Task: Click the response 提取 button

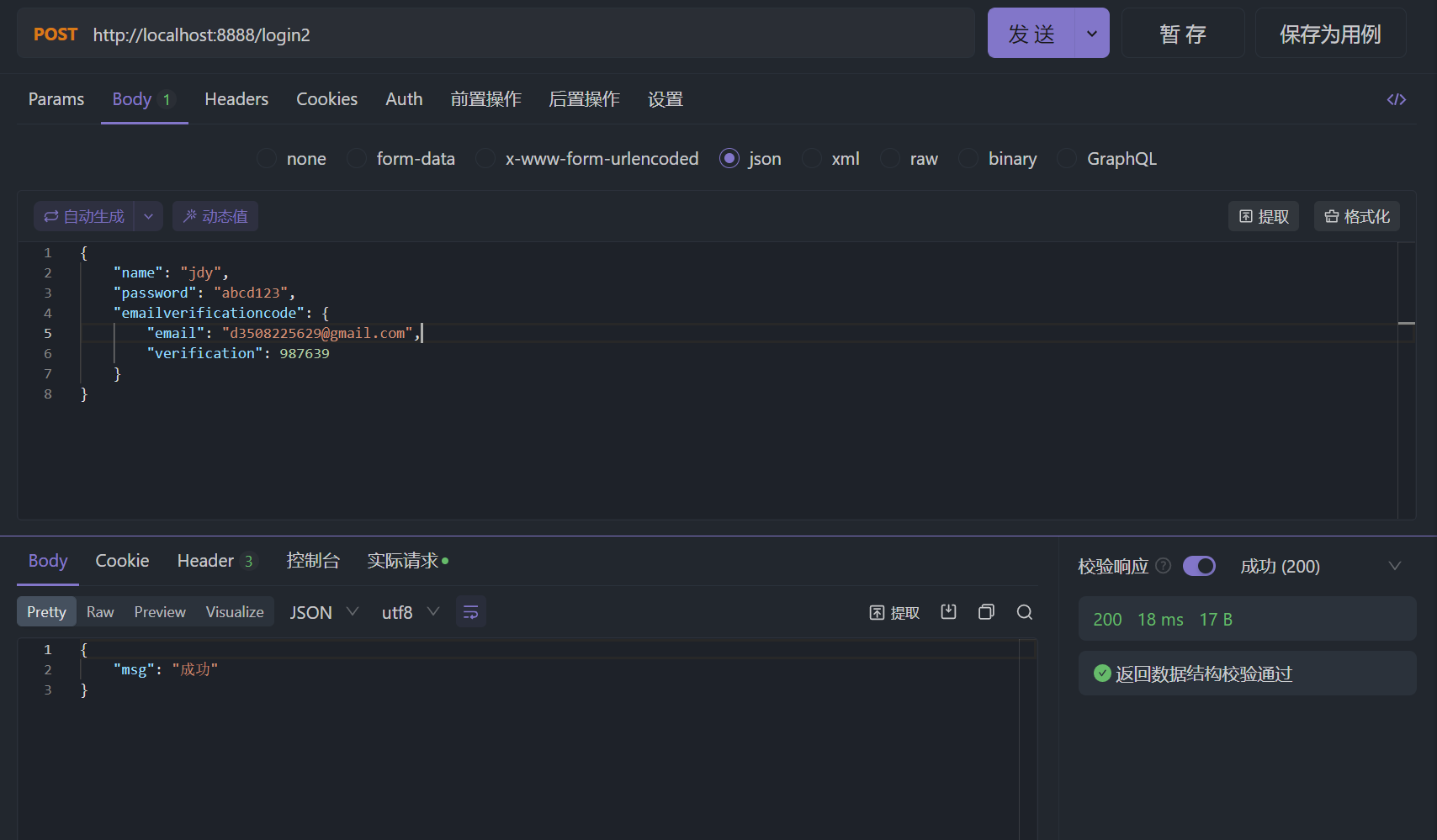Action: (x=894, y=612)
